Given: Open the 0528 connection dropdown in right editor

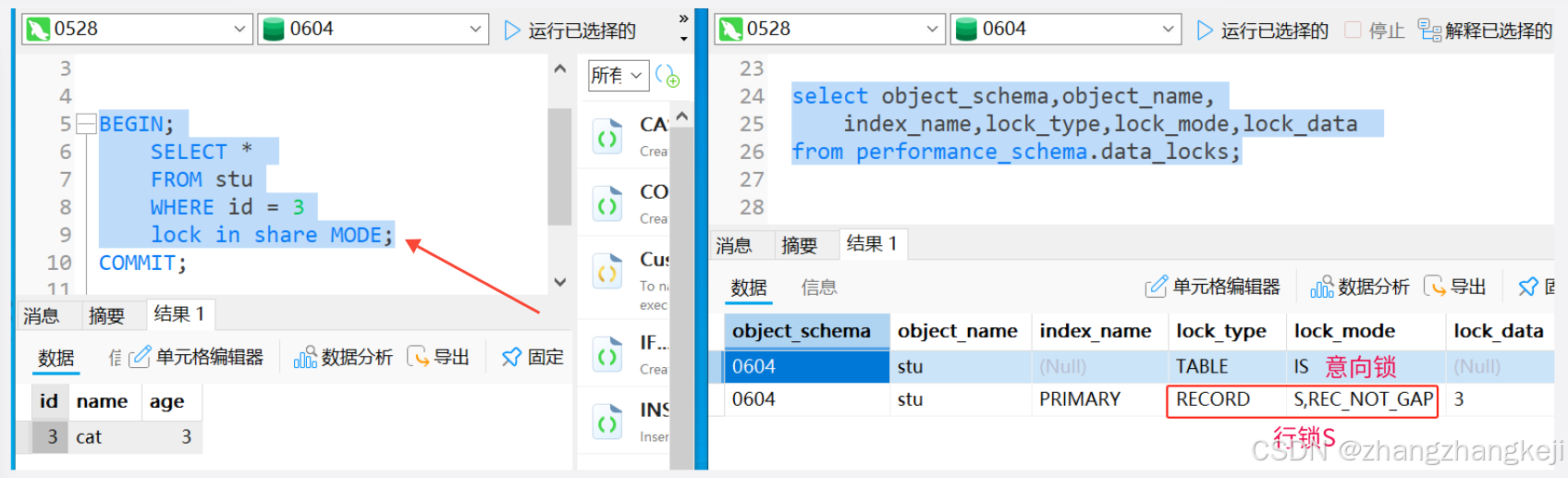Looking at the screenshot, I should click(829, 30).
